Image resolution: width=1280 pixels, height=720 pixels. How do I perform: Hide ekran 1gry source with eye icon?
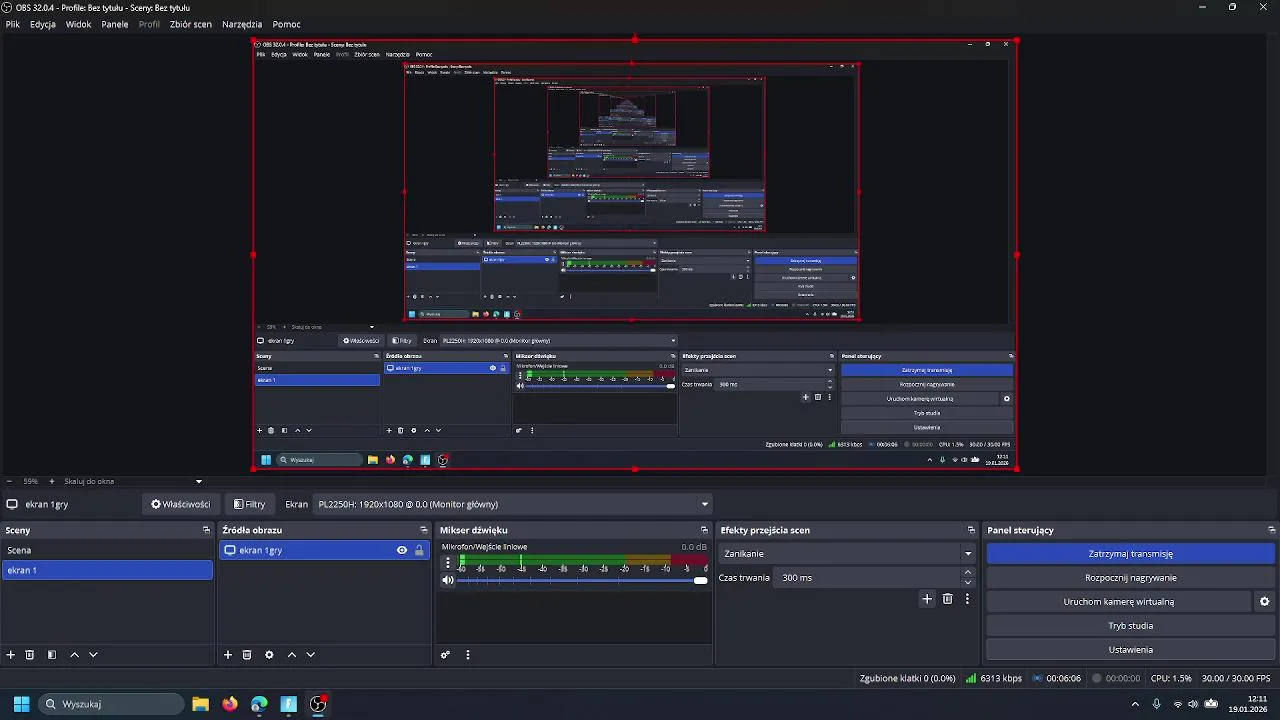tap(402, 550)
